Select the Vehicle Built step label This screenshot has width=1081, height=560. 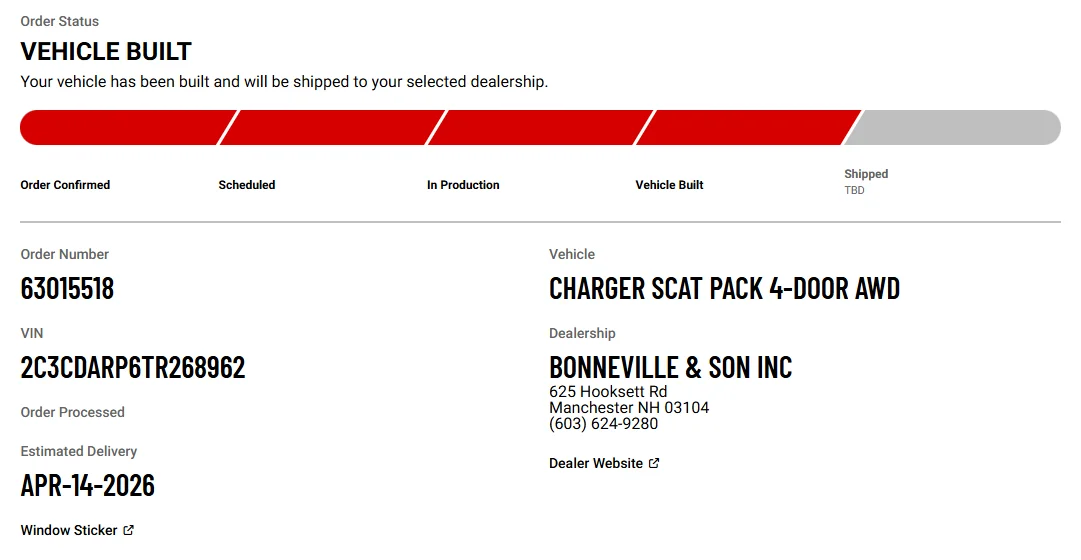click(x=669, y=185)
